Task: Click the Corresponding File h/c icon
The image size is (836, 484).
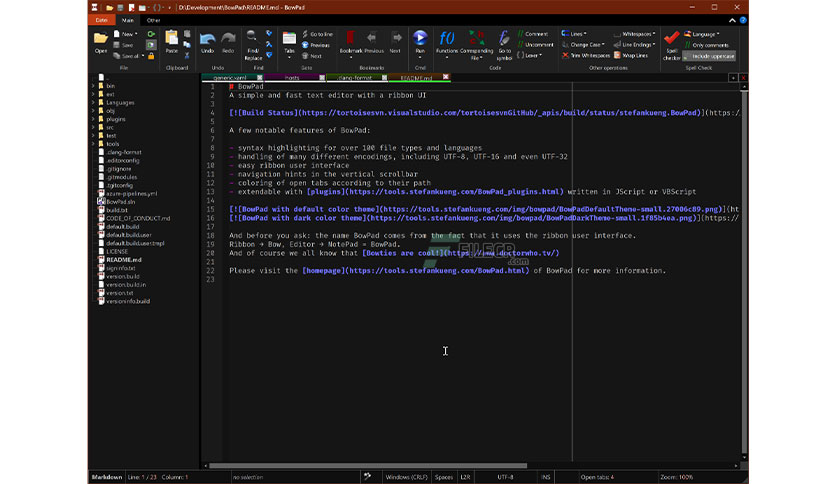Action: [x=476, y=38]
